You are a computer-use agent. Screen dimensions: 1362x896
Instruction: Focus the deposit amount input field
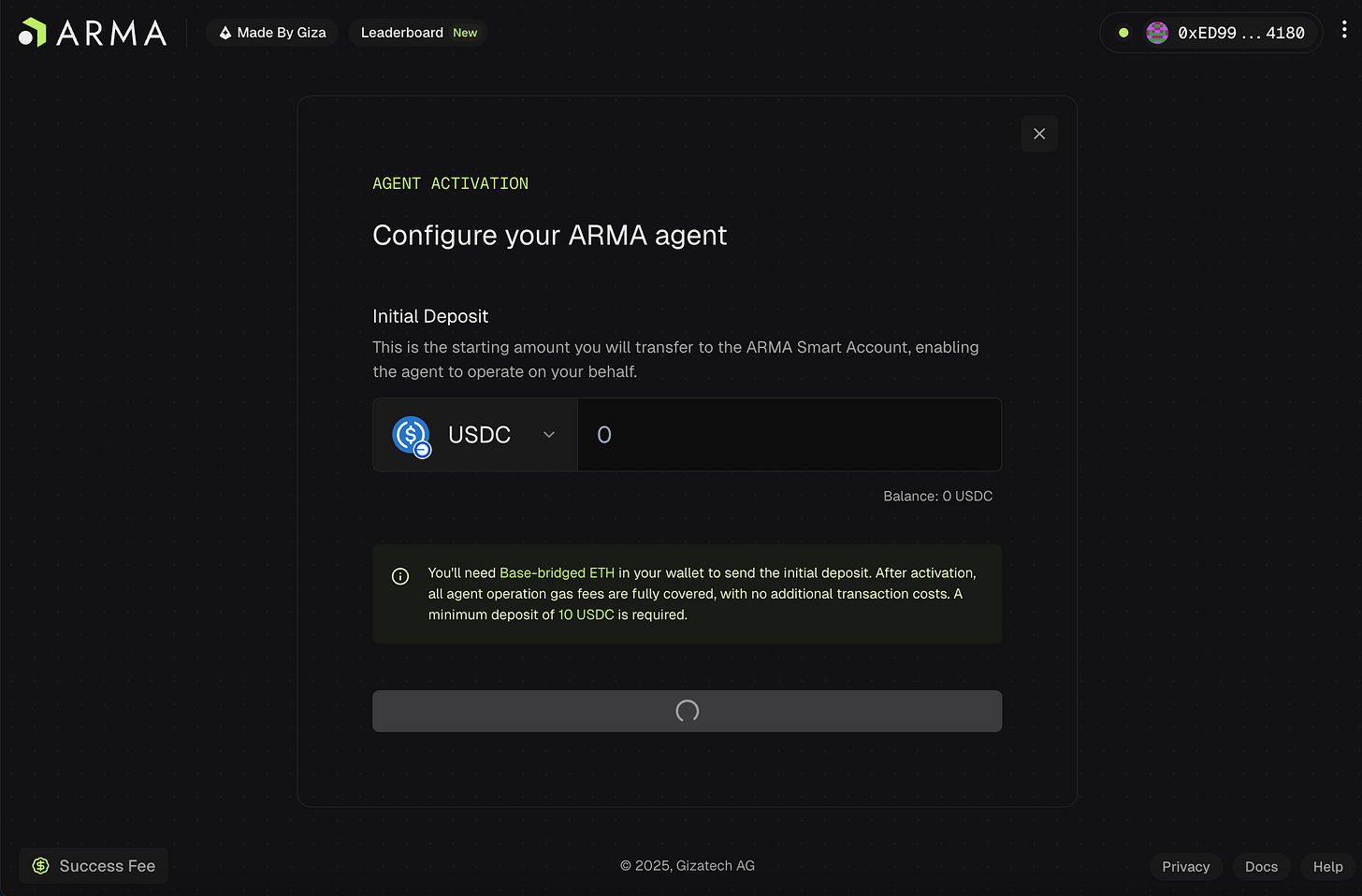pyautogui.click(x=790, y=435)
